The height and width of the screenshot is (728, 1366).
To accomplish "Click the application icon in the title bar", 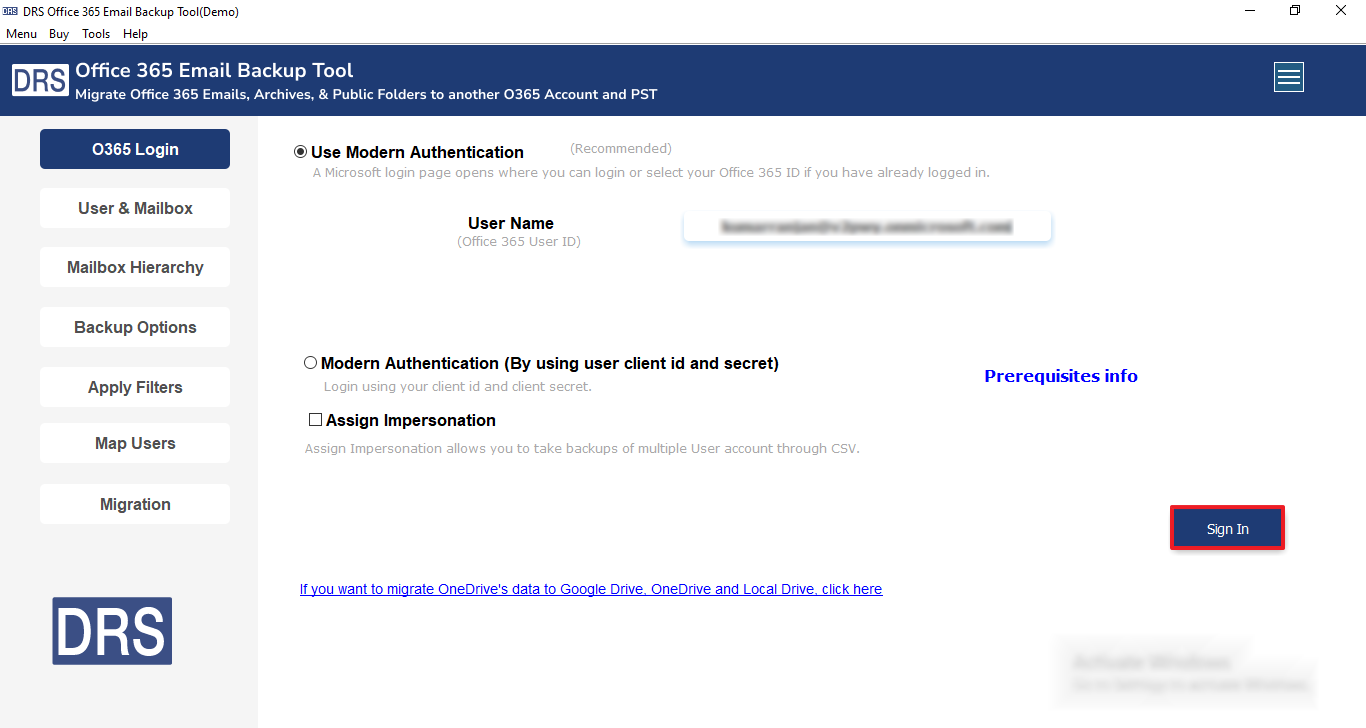I will (11, 11).
